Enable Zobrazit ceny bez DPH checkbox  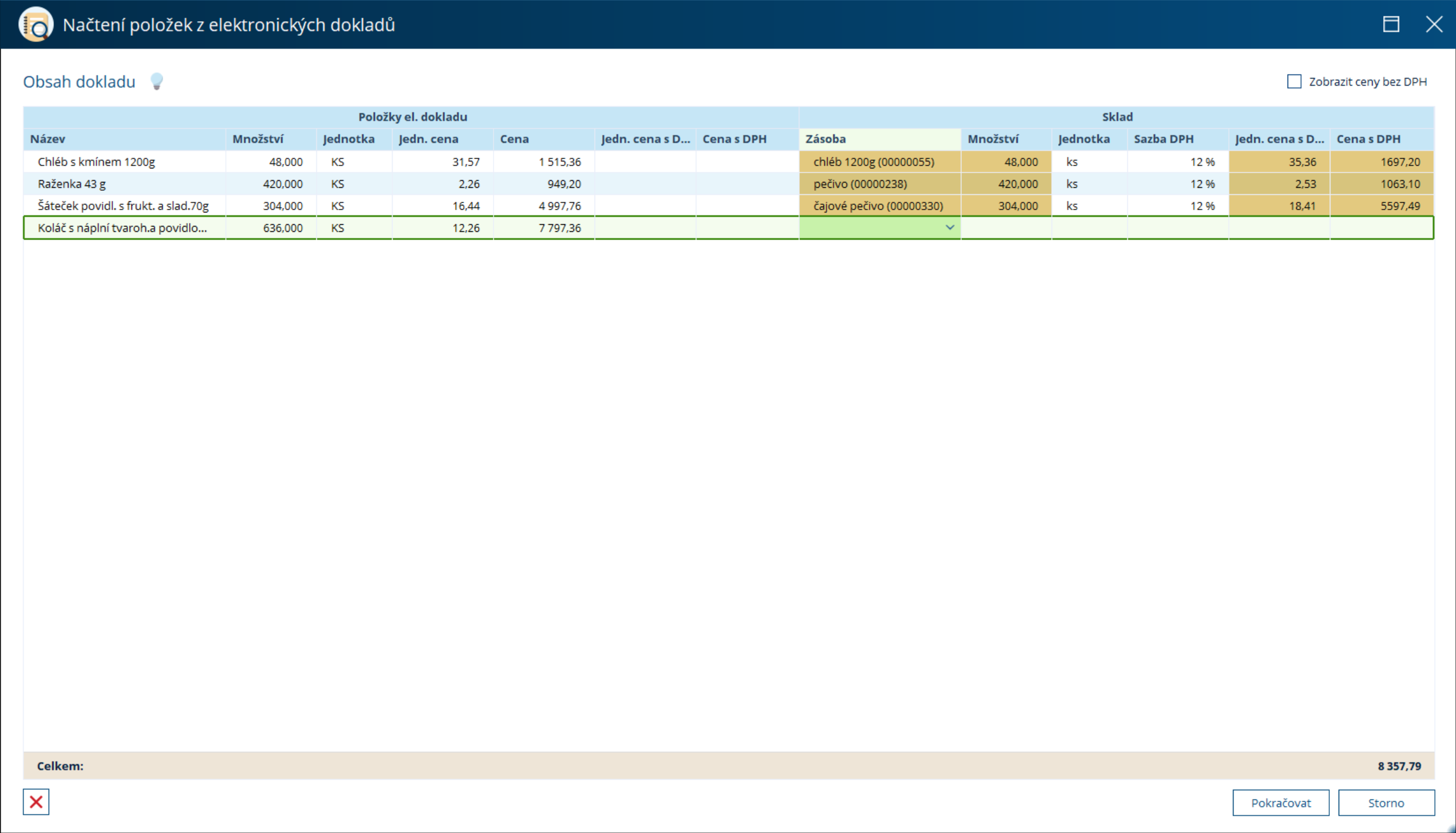point(1294,82)
